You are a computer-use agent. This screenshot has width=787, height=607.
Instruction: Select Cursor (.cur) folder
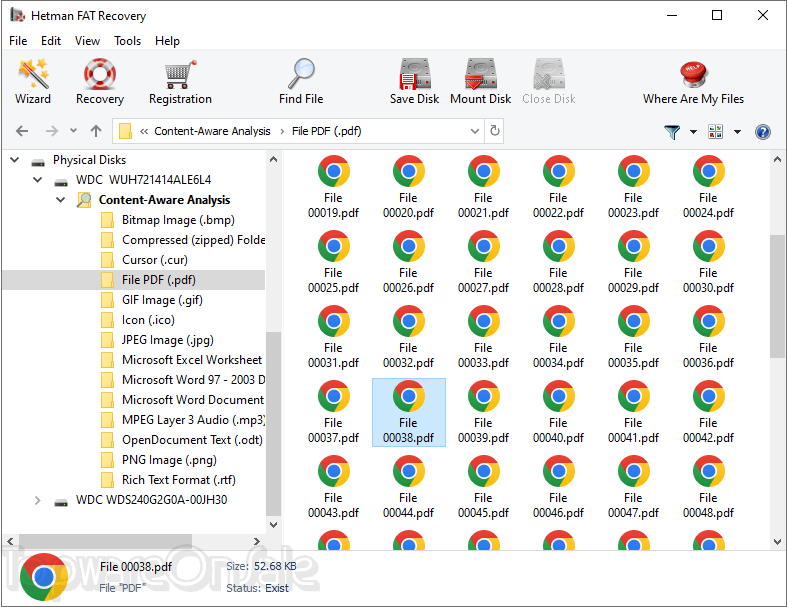click(x=155, y=260)
